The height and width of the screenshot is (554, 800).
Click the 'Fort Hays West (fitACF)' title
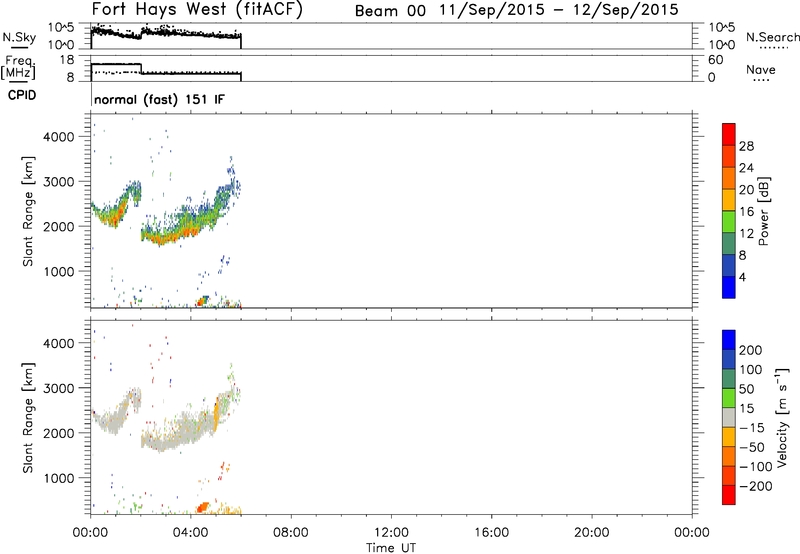tap(197, 9)
